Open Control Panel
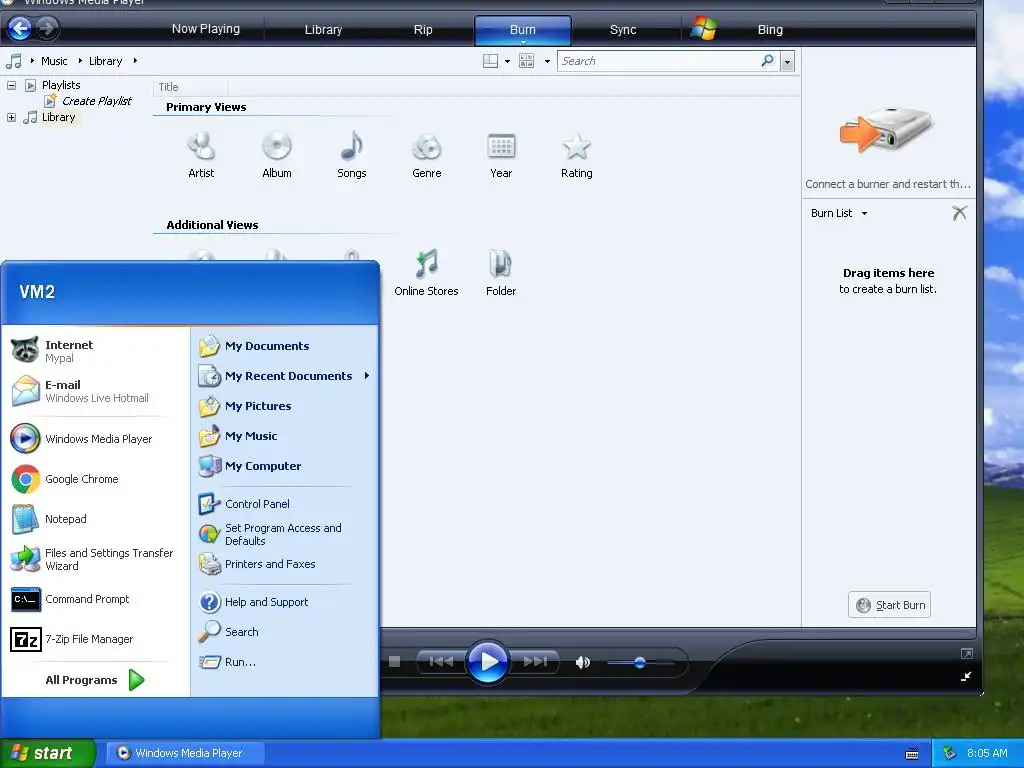 tap(285, 504)
